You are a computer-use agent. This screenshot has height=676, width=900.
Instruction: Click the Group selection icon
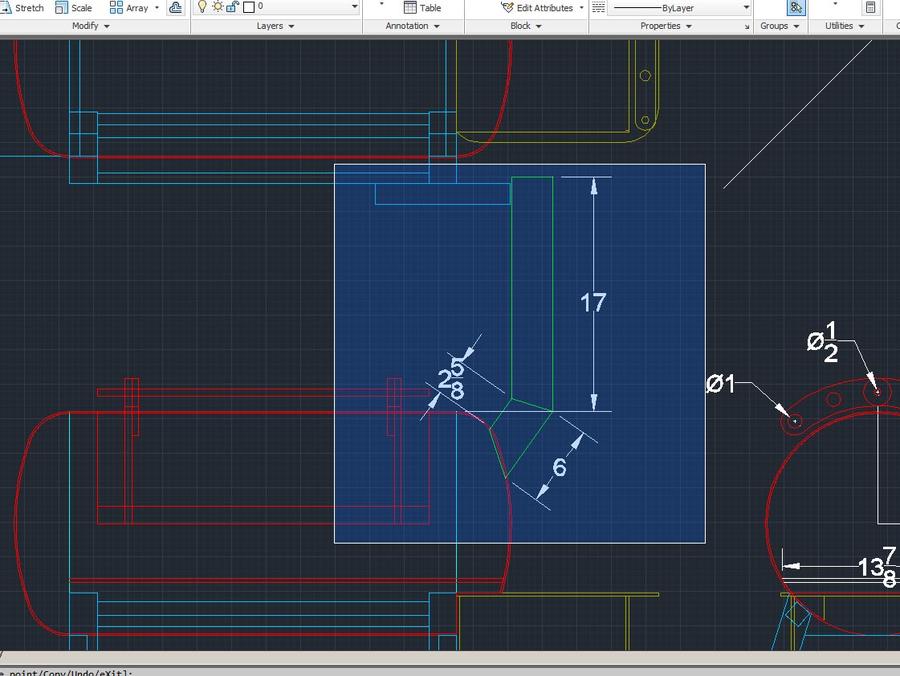pyautogui.click(x=795, y=7)
